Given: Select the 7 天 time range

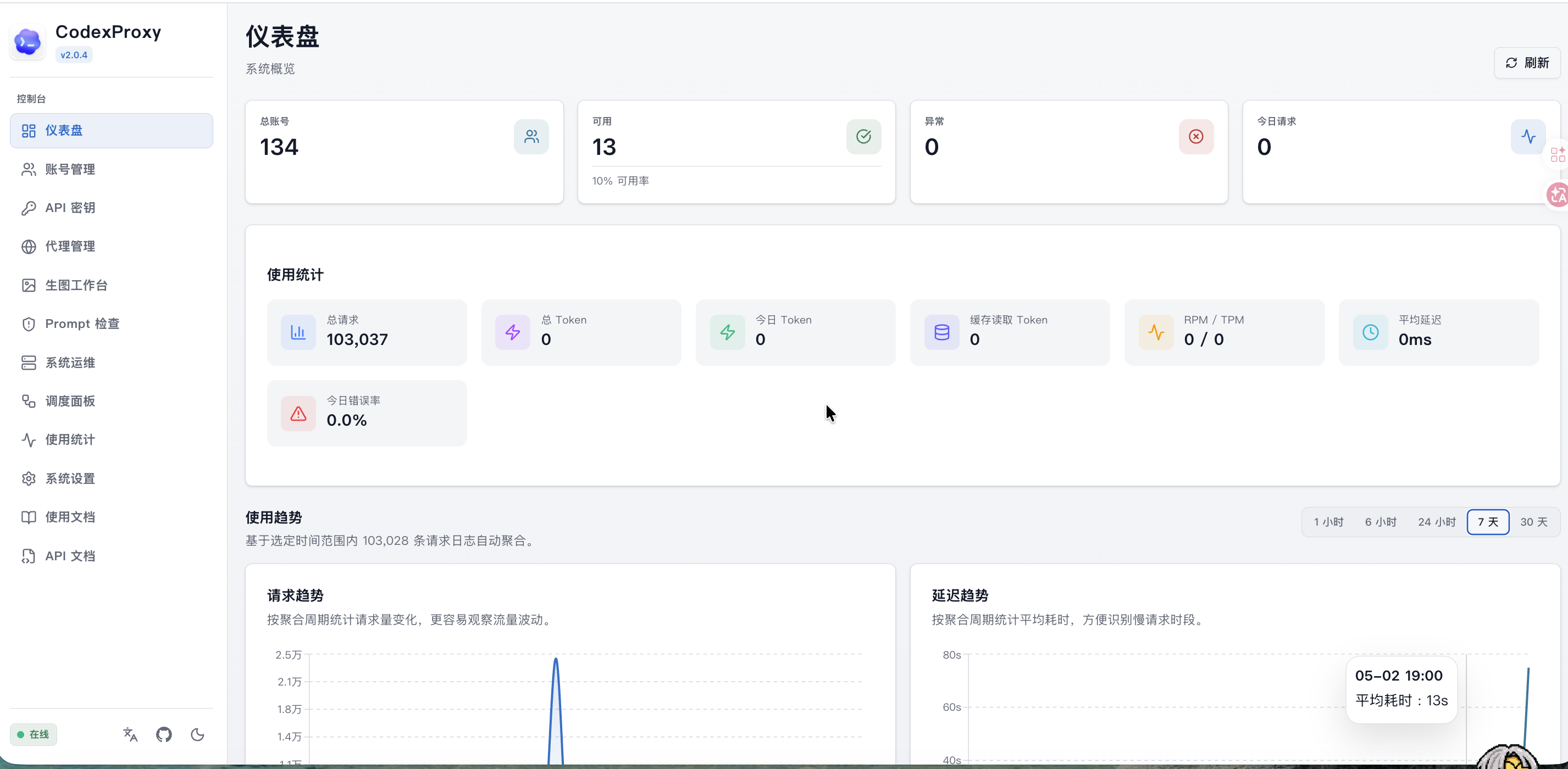Looking at the screenshot, I should click(x=1488, y=522).
